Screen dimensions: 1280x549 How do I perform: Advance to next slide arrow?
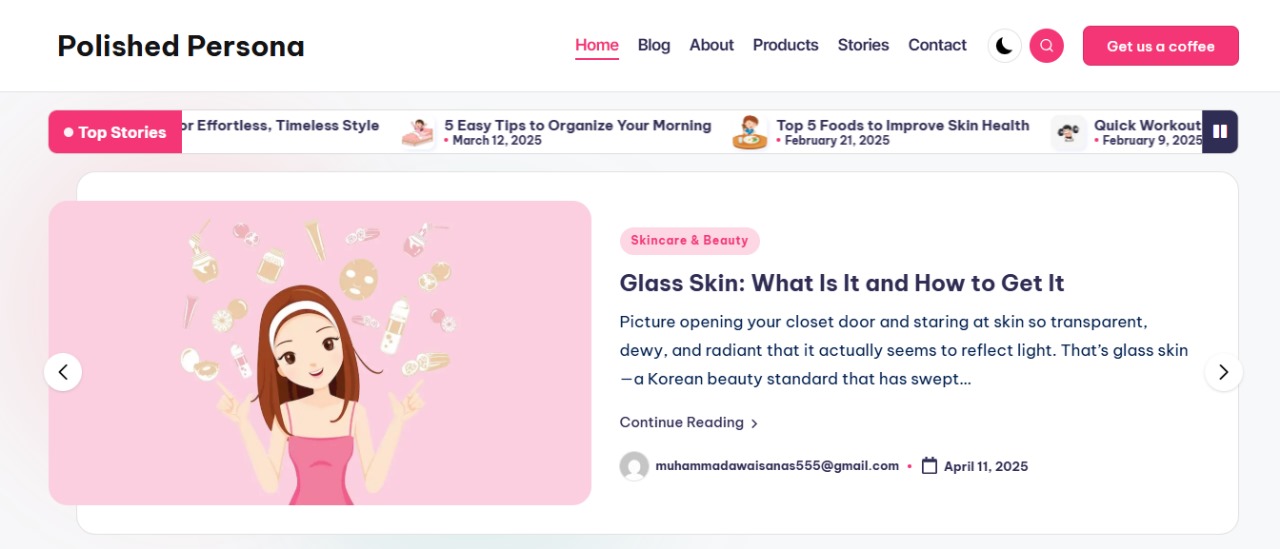(1223, 372)
